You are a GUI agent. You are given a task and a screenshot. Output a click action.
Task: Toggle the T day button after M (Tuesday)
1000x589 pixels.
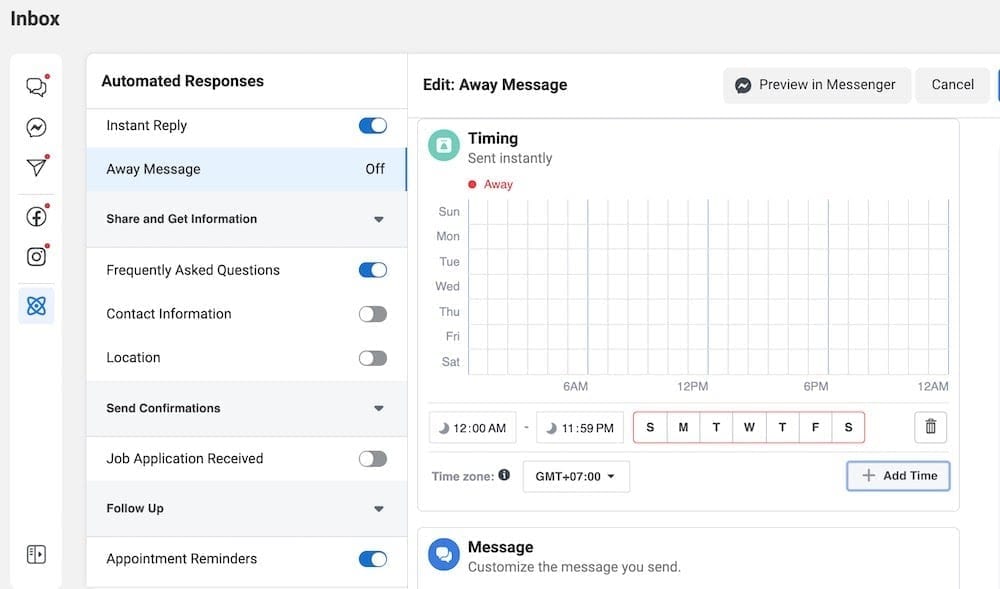(716, 427)
